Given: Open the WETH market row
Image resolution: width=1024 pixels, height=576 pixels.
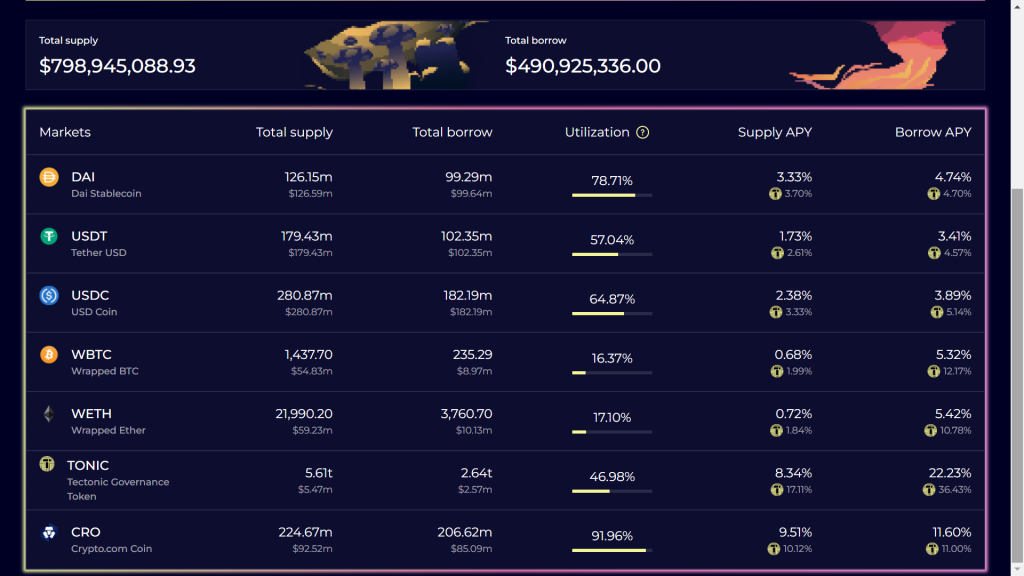Looking at the screenshot, I should coord(505,421).
